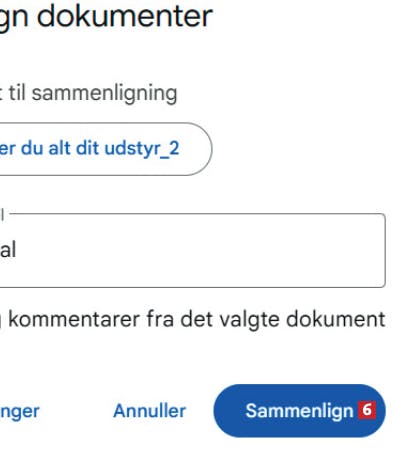Cancel the dialog with Annuller
Screen dimensions: 395x453
pos(149,411)
